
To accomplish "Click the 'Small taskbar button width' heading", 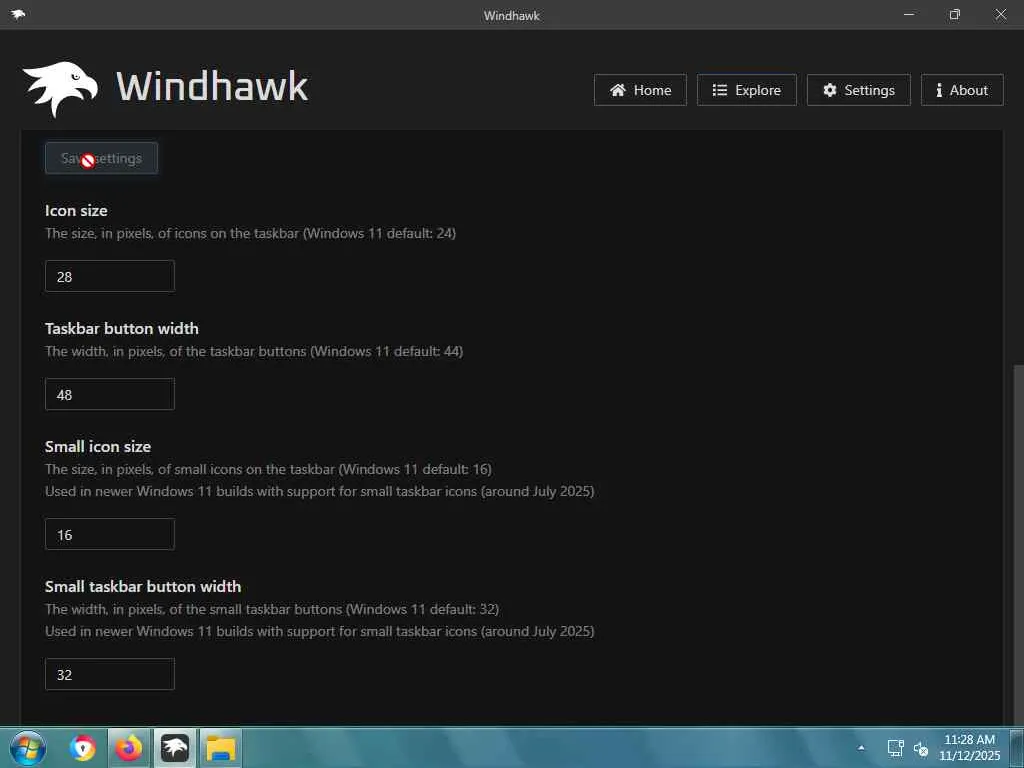I will click(x=143, y=586).
